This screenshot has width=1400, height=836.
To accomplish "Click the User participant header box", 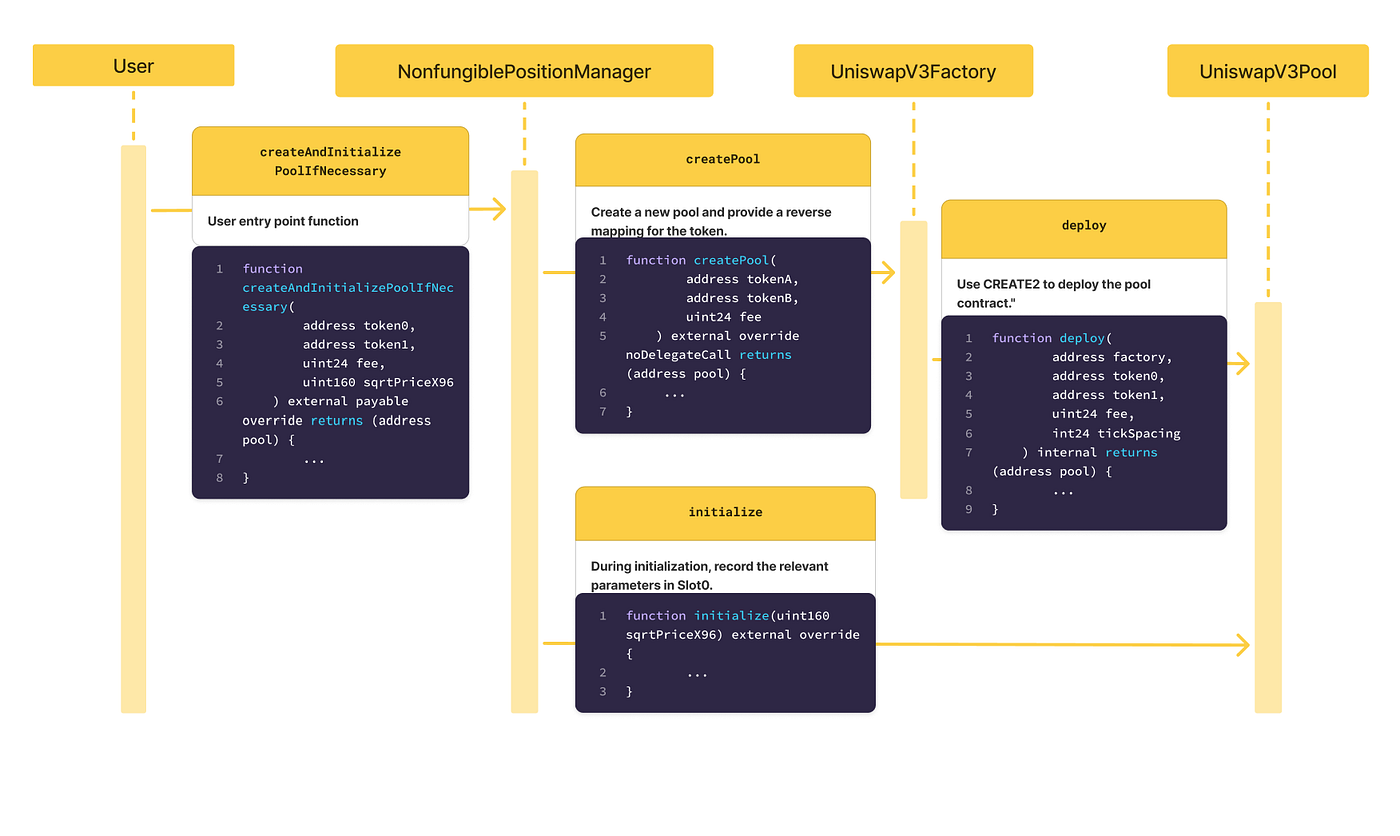I will (x=133, y=65).
